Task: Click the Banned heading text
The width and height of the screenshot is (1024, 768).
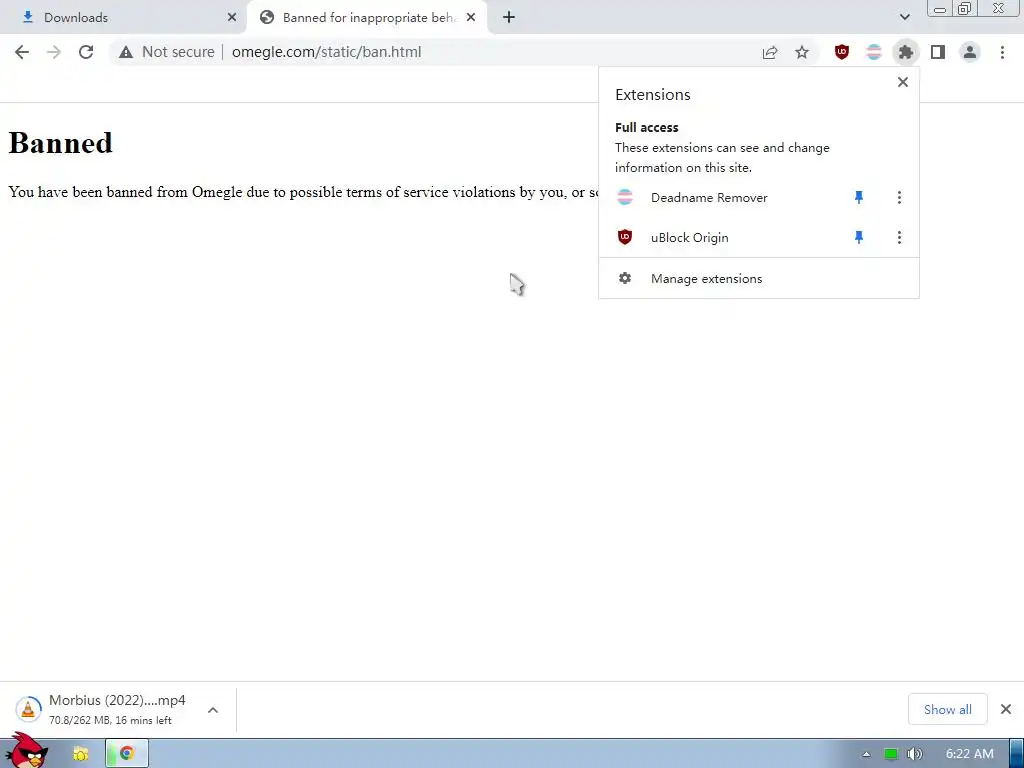Action: click(x=61, y=143)
